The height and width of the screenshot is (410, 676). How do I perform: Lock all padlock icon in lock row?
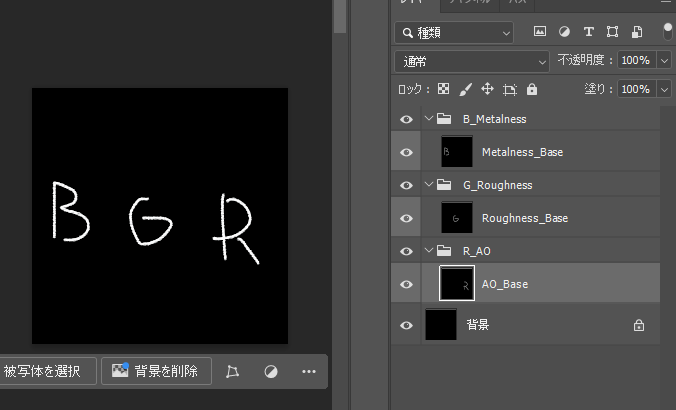coord(532,89)
